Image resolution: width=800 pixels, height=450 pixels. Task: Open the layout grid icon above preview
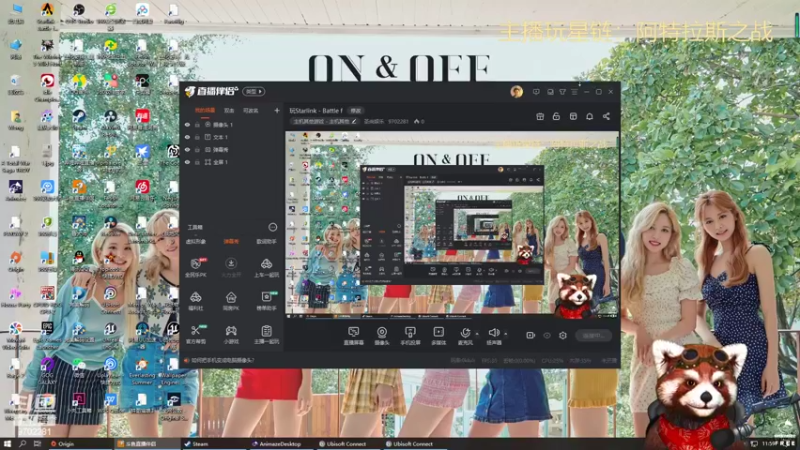pos(573,116)
